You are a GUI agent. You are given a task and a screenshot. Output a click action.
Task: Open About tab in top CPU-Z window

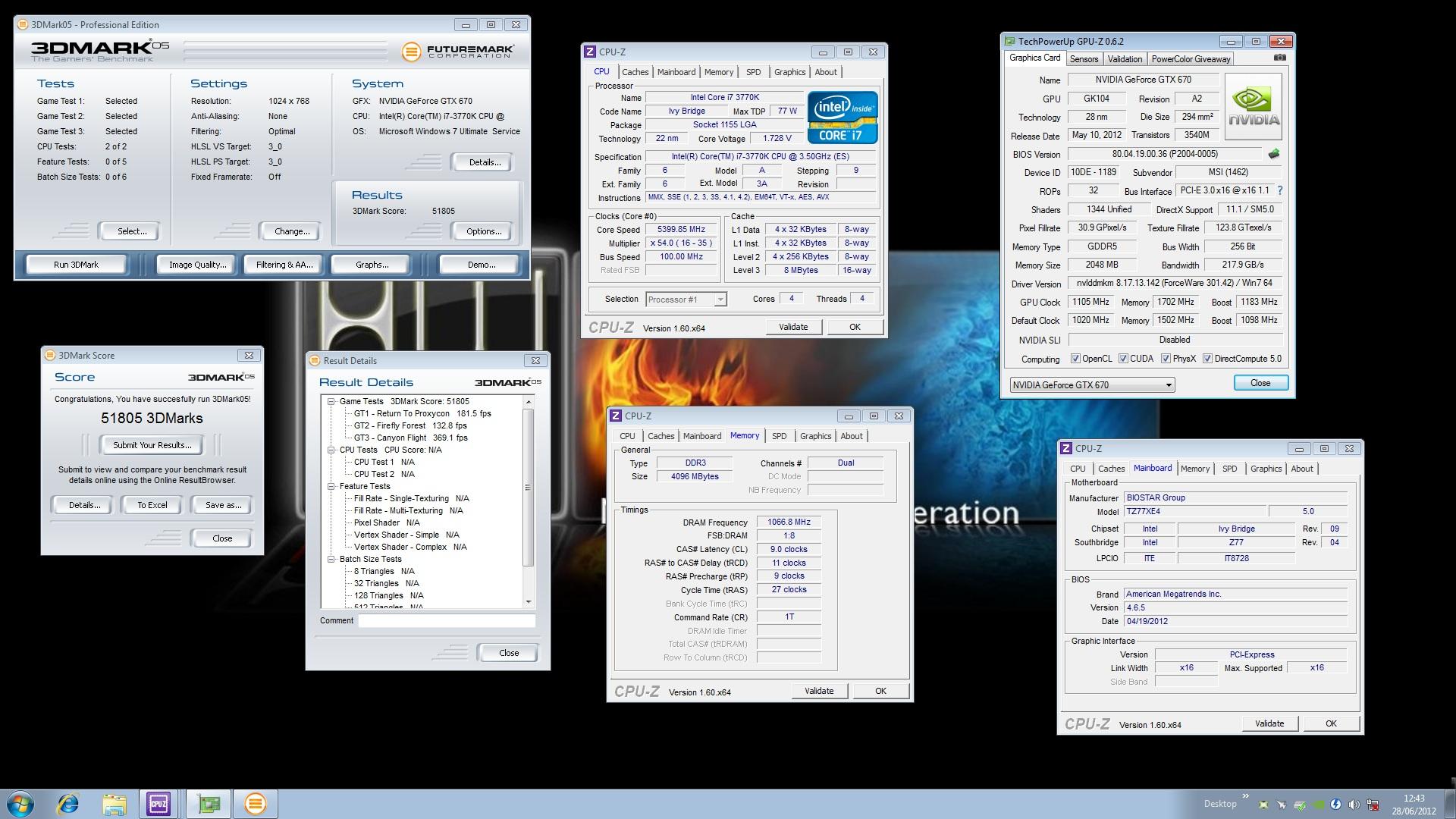pyautogui.click(x=826, y=72)
